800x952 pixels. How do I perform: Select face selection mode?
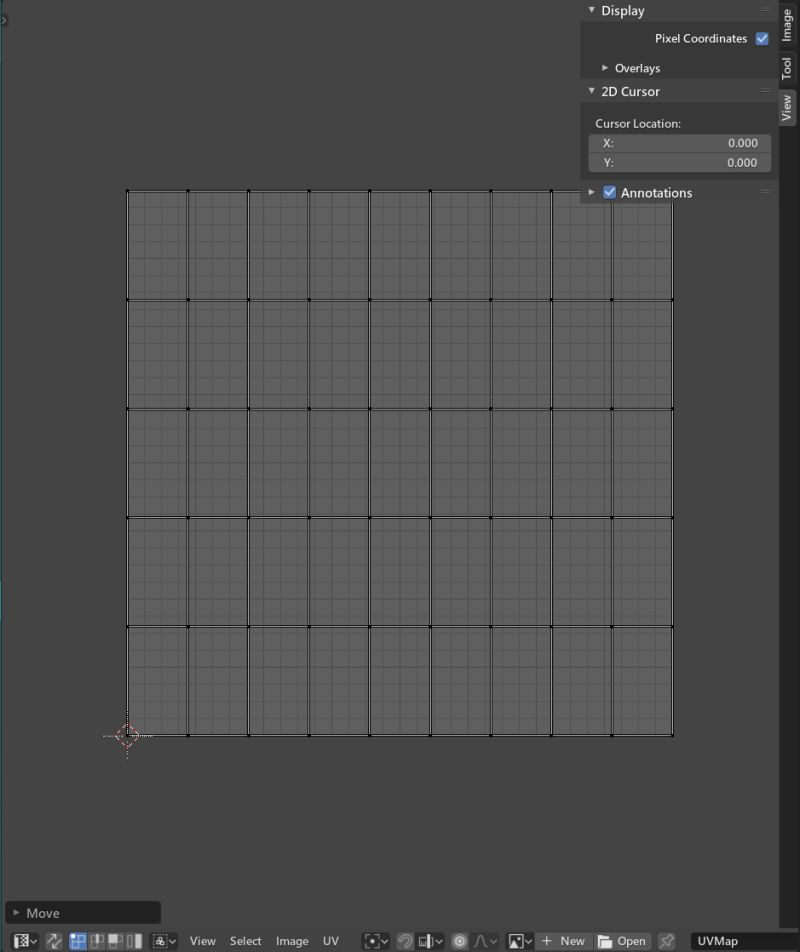pos(115,941)
